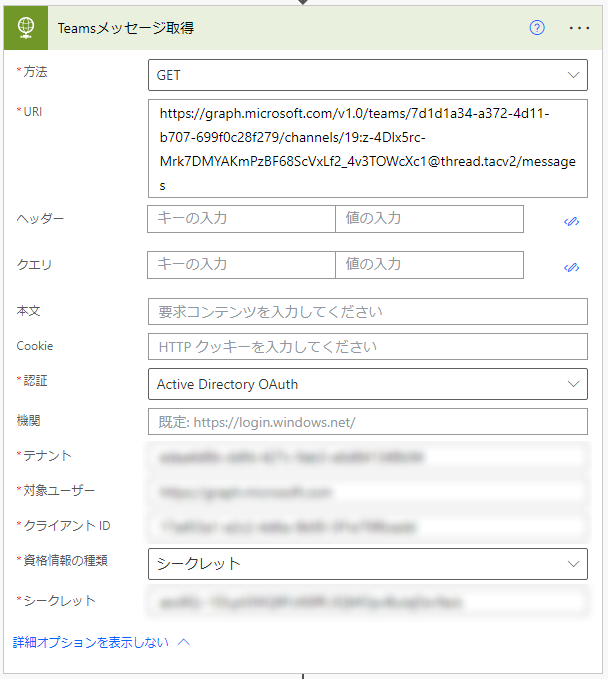Click the クエリ field label
608x679 pixels.
34,265
